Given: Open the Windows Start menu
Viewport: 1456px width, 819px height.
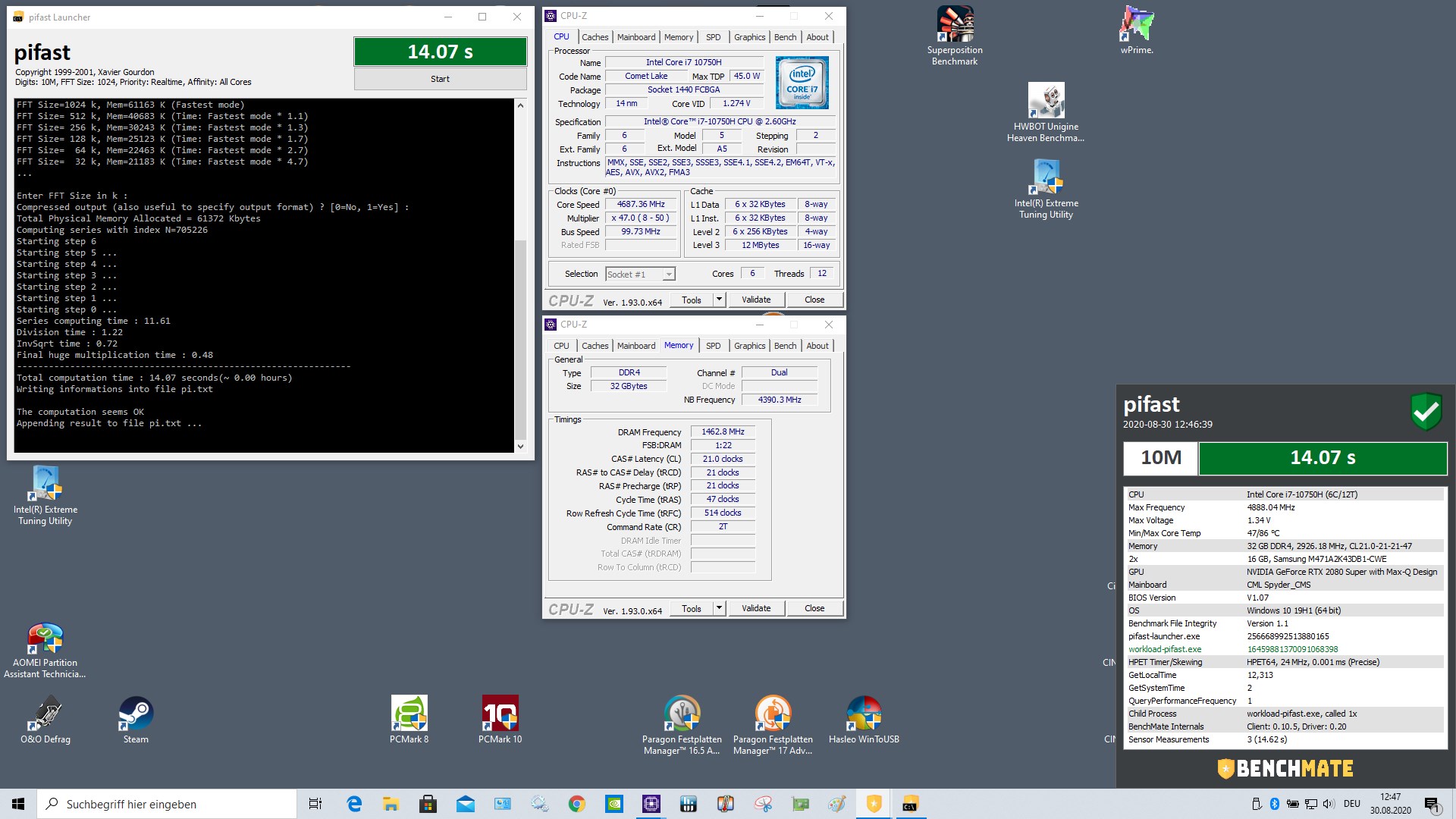Looking at the screenshot, I should click(18, 804).
